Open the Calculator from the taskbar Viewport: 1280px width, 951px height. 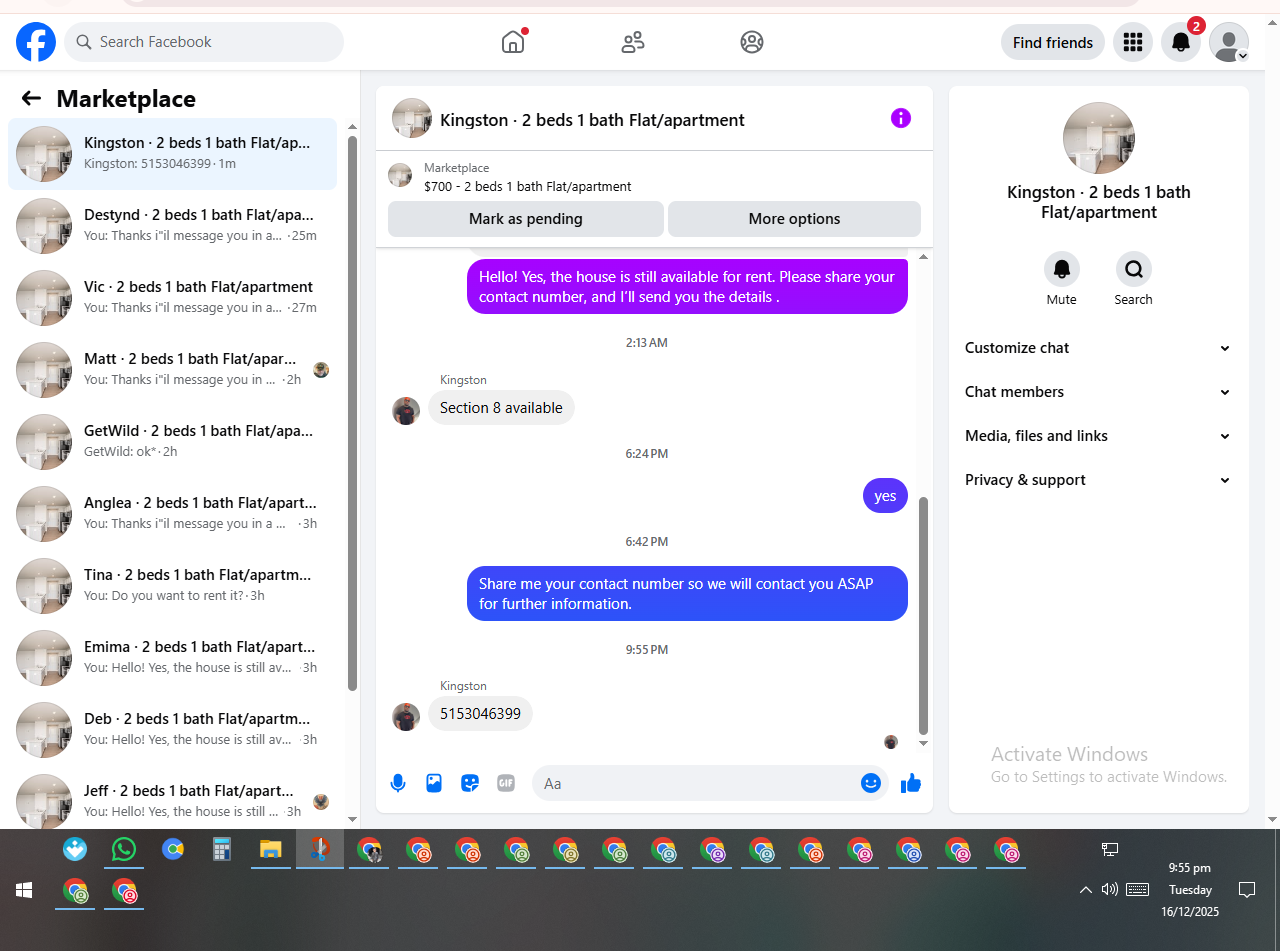[x=222, y=849]
